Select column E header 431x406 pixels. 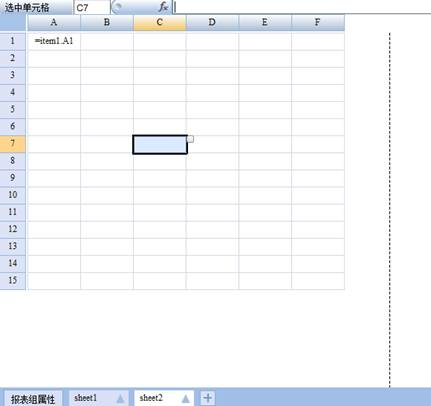[265, 23]
